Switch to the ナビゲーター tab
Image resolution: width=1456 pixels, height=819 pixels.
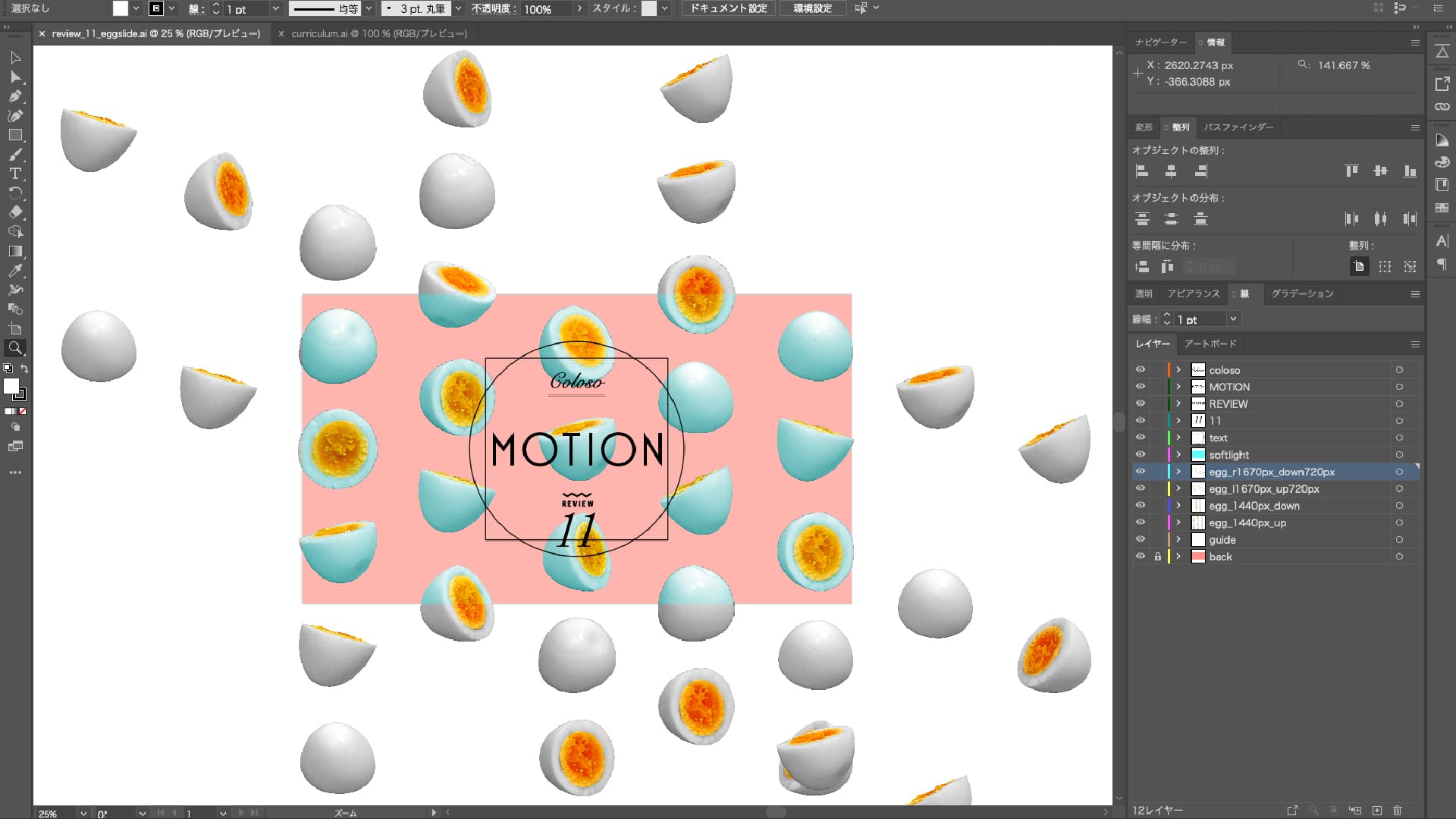pyautogui.click(x=1161, y=42)
